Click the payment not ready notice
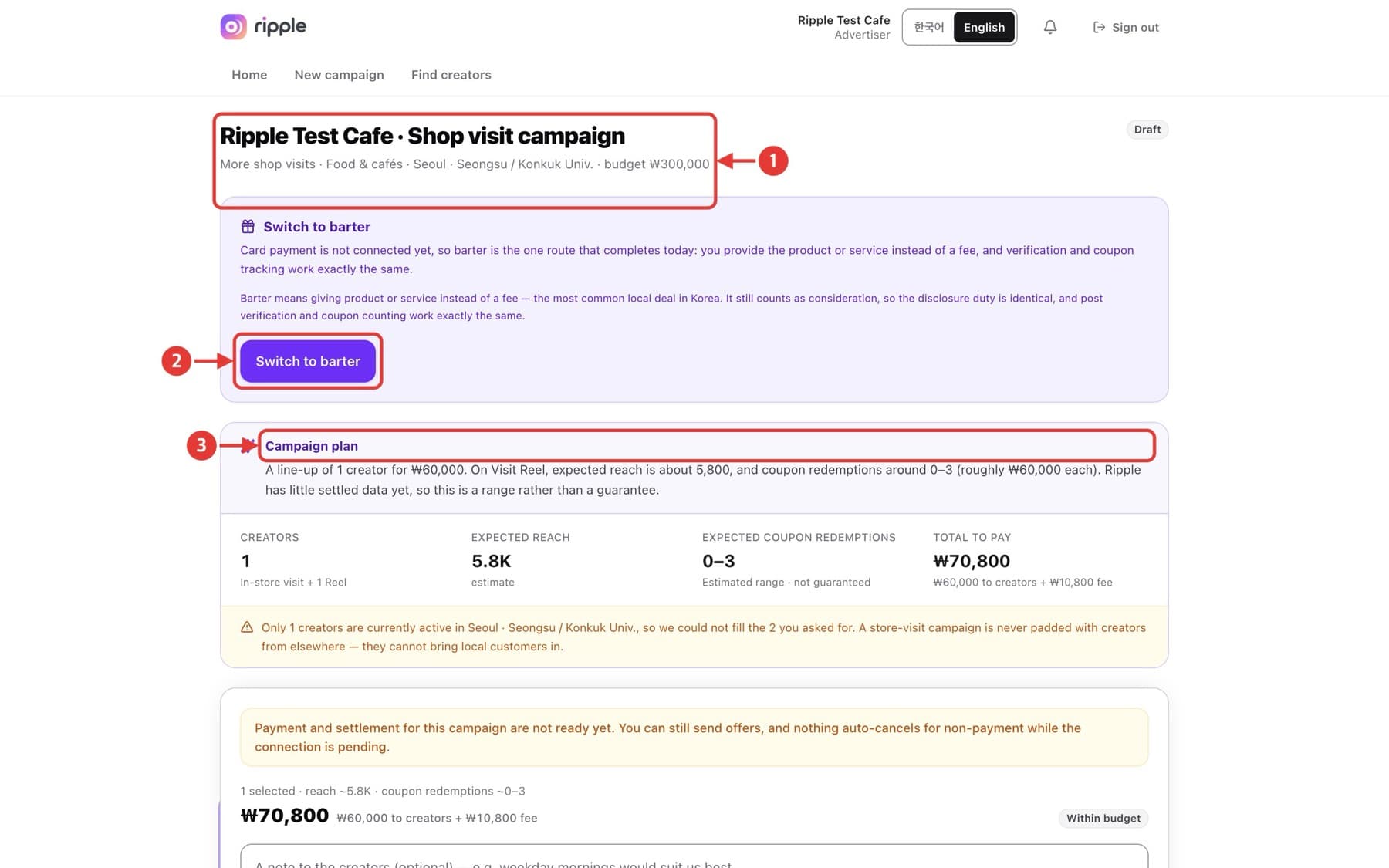1389x868 pixels. (694, 738)
